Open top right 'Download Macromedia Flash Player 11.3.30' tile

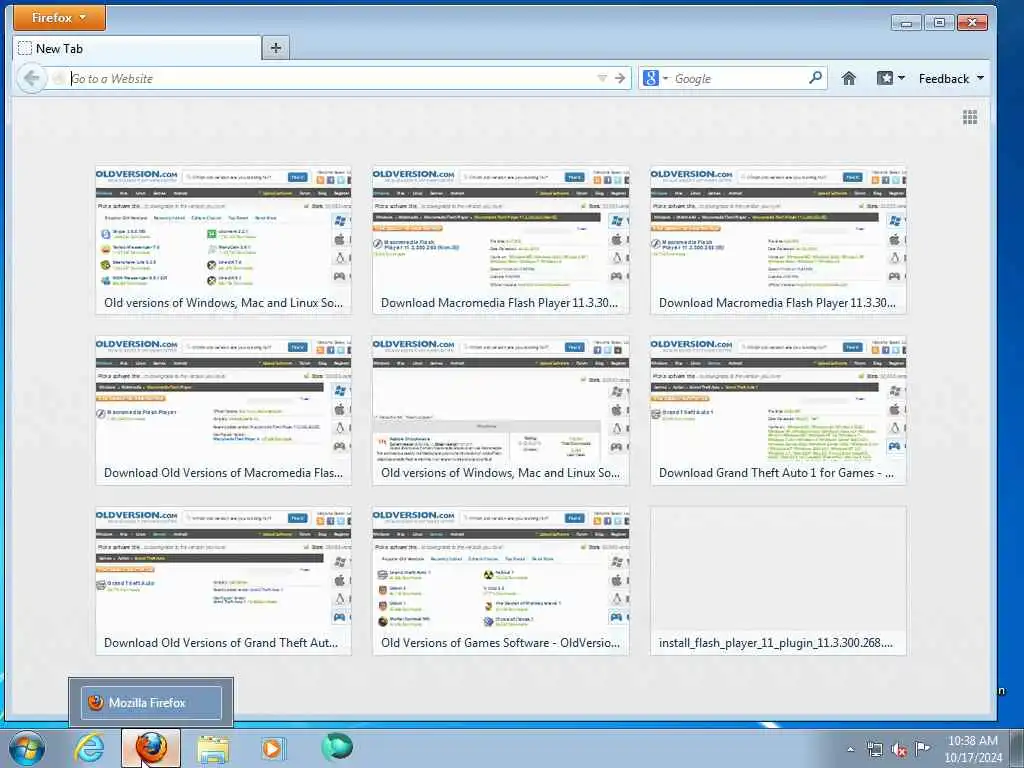point(778,240)
